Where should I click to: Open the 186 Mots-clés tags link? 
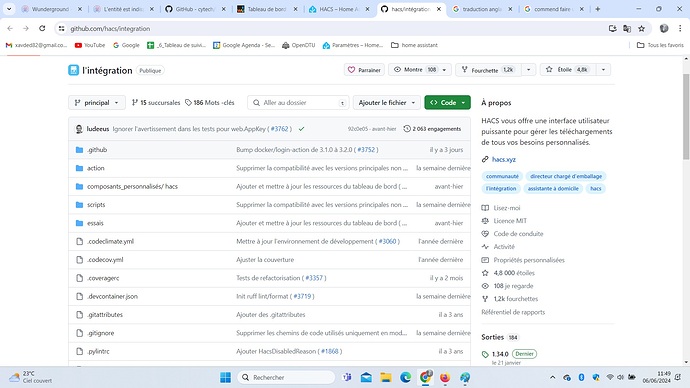(x=209, y=102)
